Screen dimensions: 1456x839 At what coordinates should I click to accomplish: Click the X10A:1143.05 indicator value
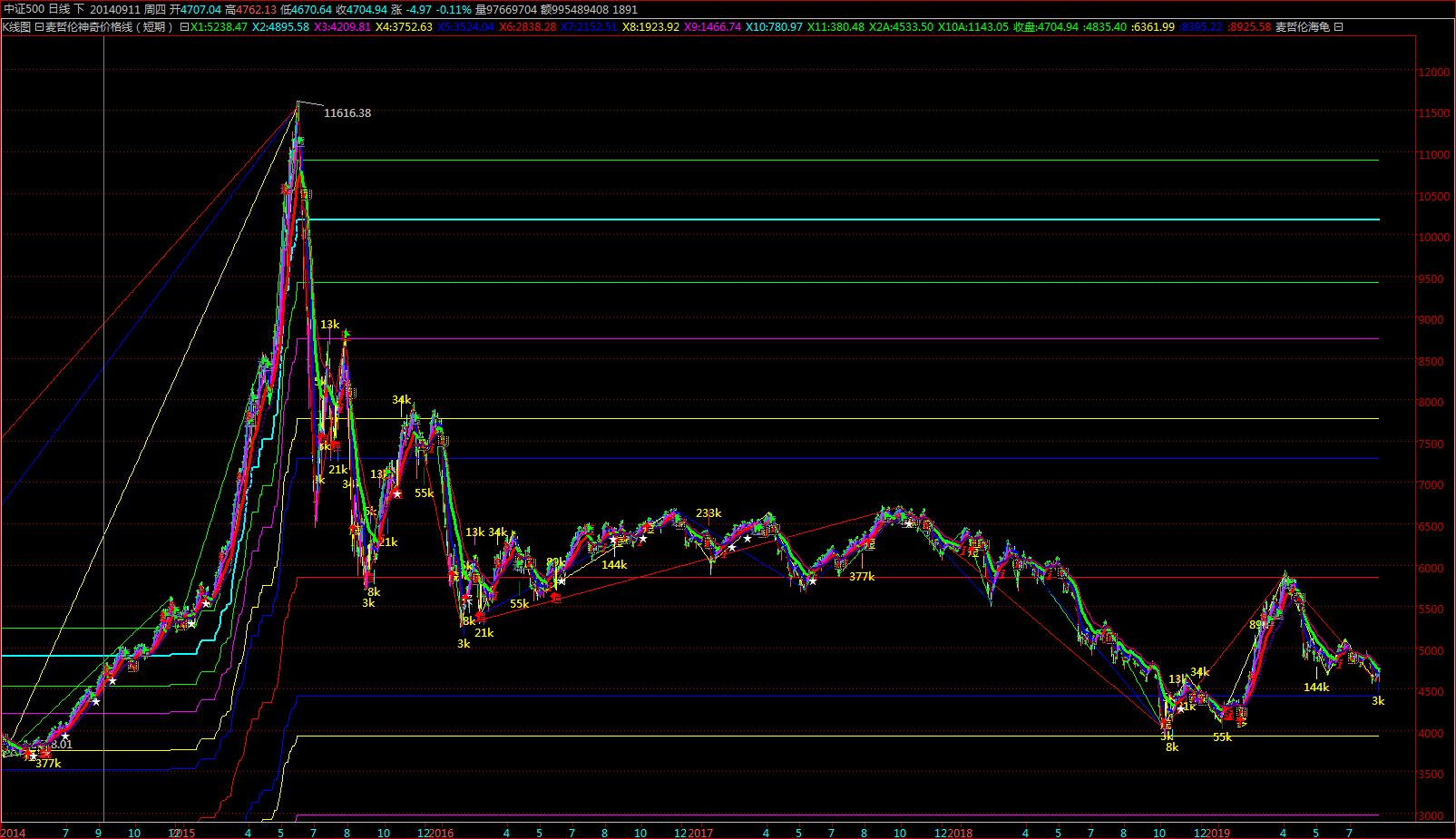click(x=973, y=27)
